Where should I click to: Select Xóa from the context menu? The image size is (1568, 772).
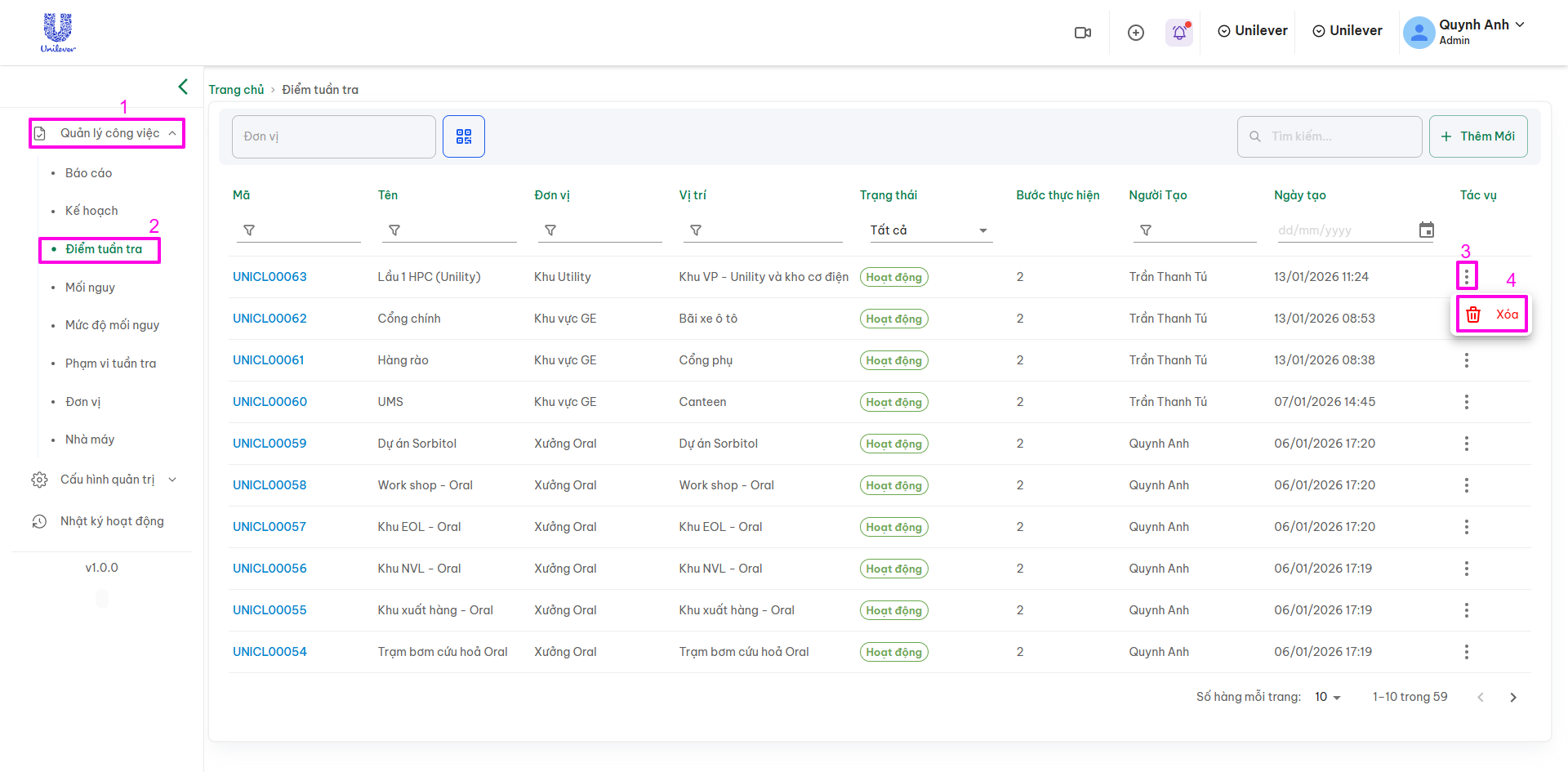(1490, 315)
